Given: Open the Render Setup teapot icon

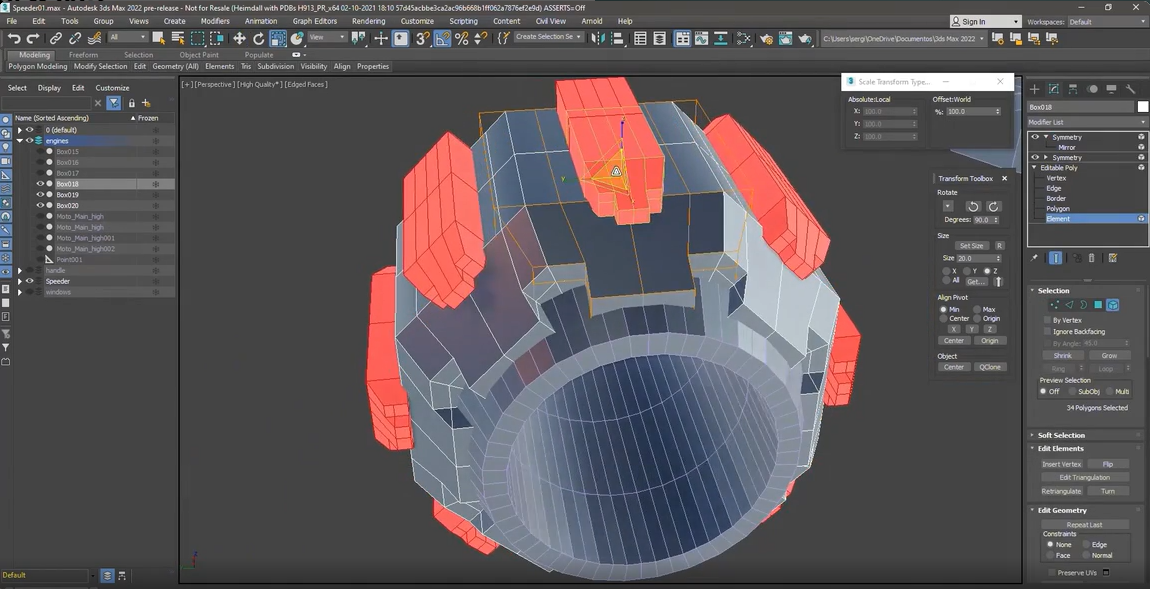Looking at the screenshot, I should point(766,39).
